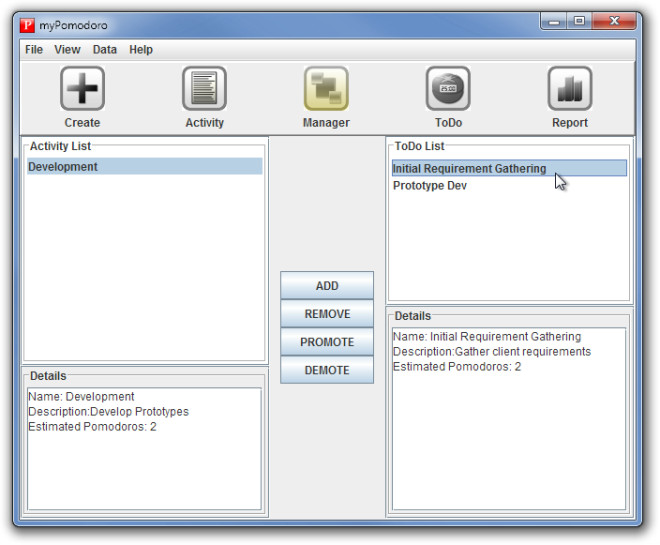The image size is (660, 545).
Task: Close the myPomodoro window
Action: (x=614, y=21)
